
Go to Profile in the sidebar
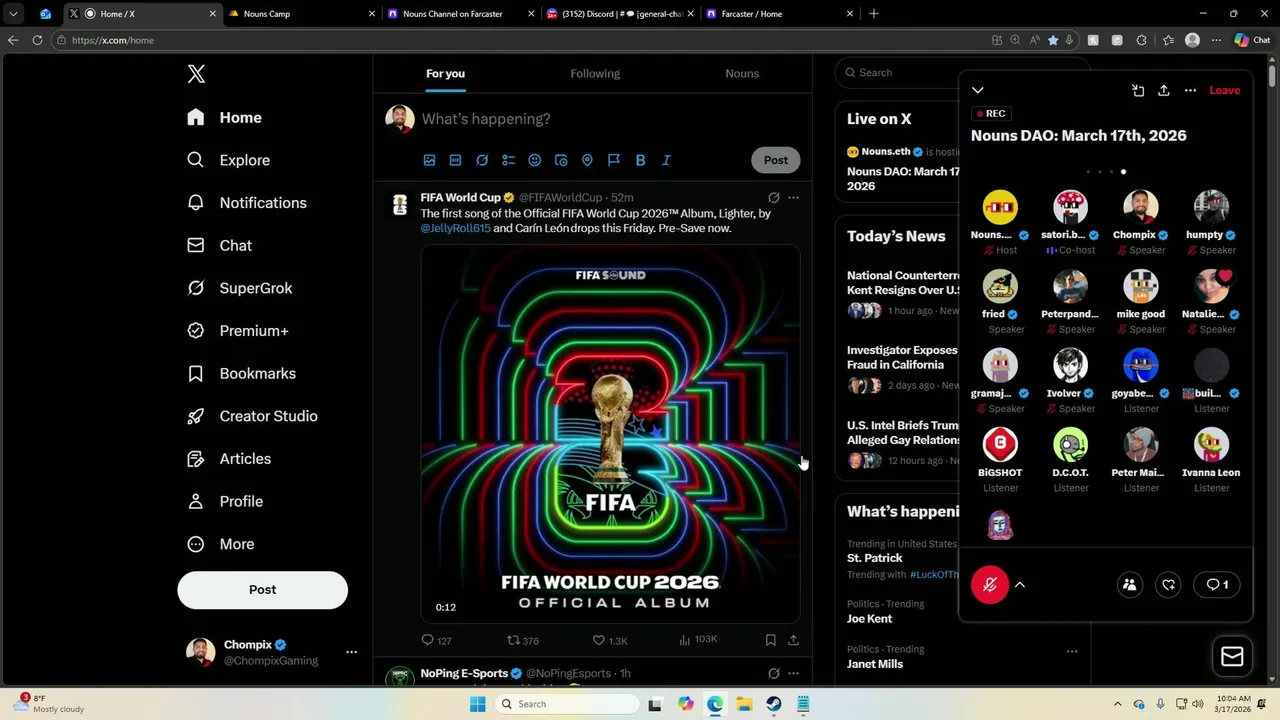[x=225, y=501]
